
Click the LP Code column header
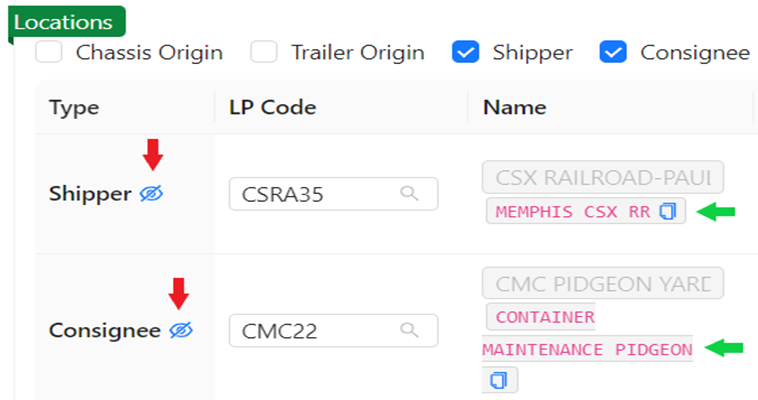(x=273, y=107)
